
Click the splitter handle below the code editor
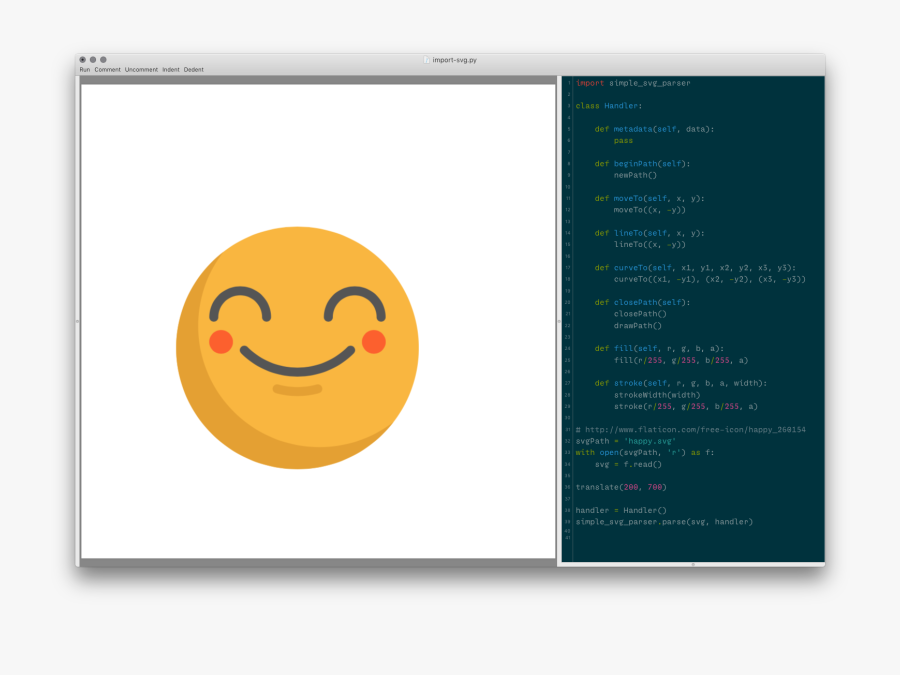pos(693,564)
